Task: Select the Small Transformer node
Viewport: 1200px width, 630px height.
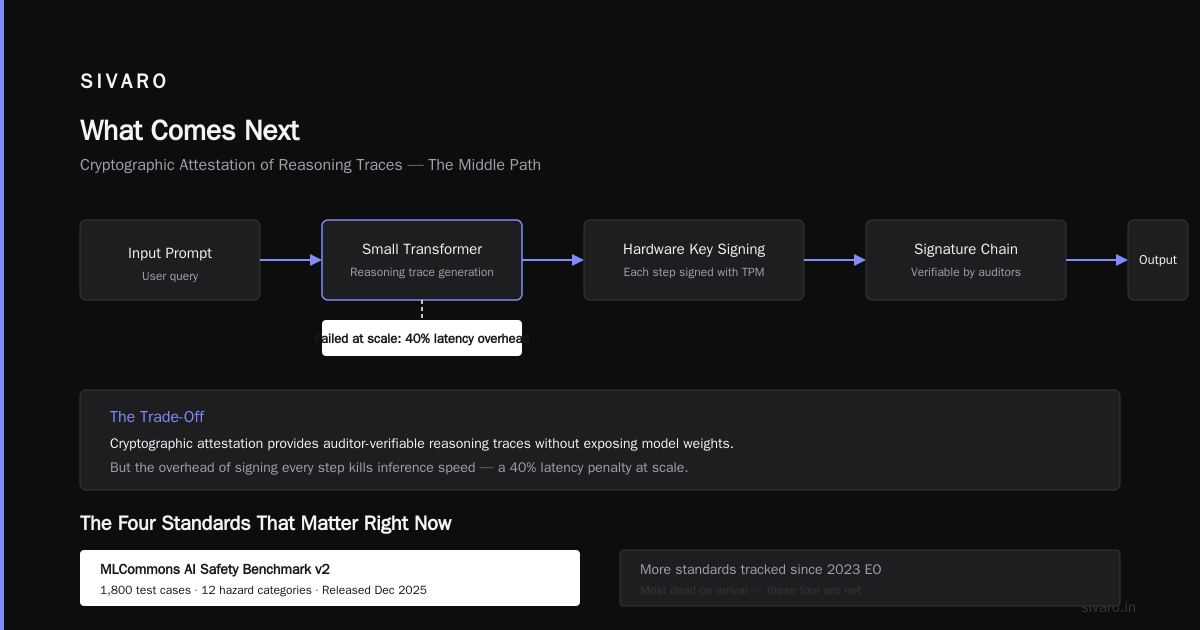Action: point(422,260)
